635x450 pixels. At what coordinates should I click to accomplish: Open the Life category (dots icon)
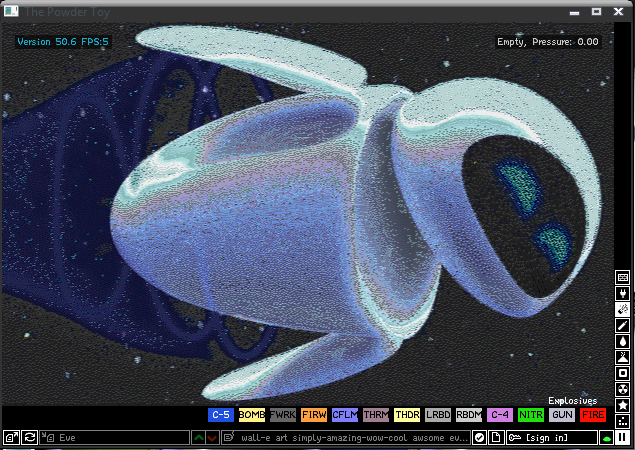(x=622, y=421)
